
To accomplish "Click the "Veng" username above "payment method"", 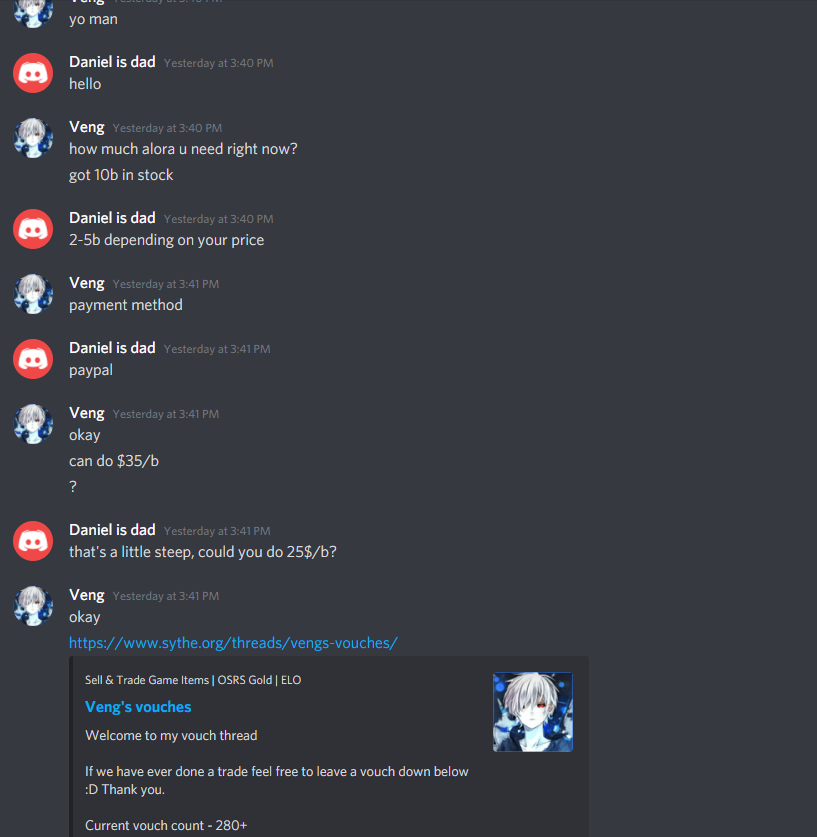I will point(86,283).
